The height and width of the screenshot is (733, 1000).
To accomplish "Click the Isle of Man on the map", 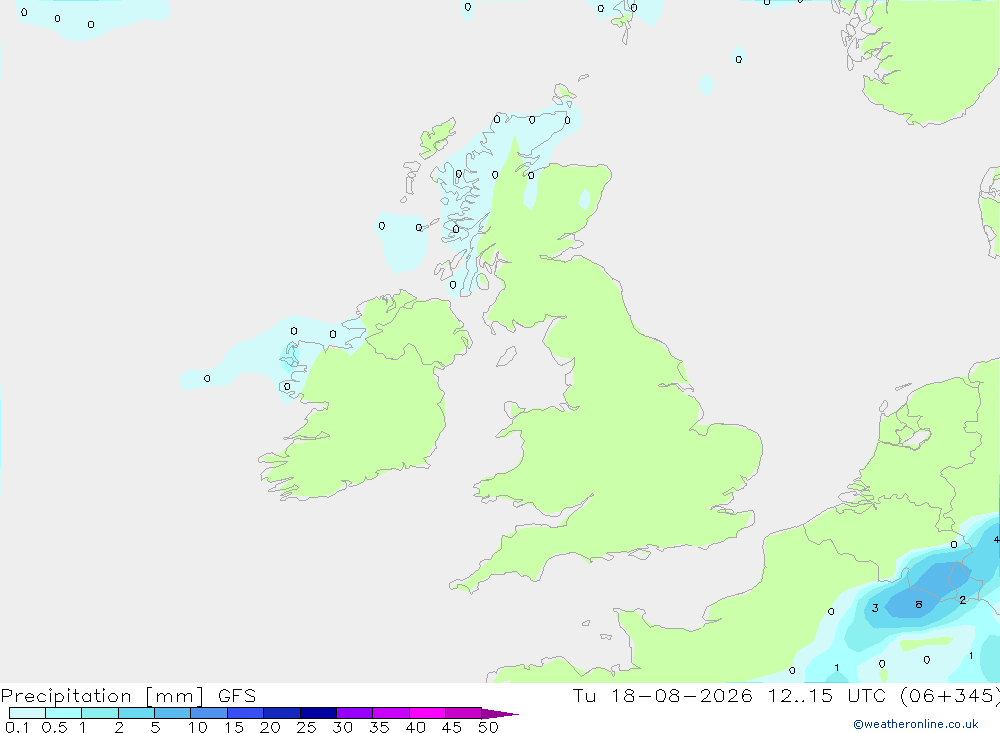I will [x=506, y=356].
